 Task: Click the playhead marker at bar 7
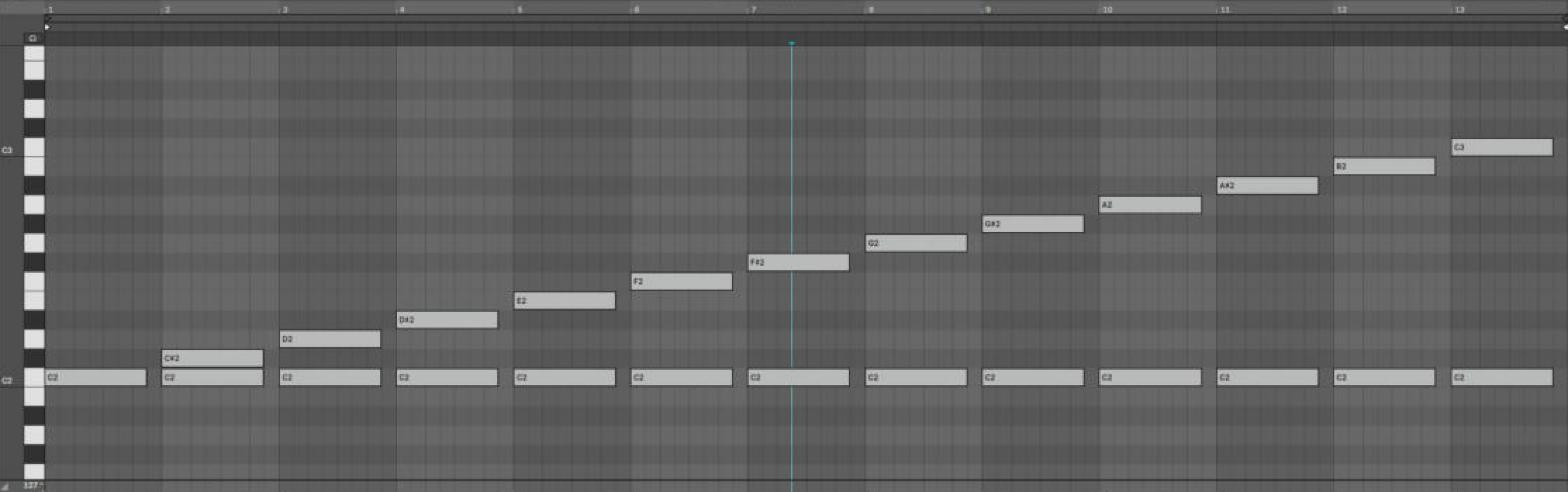[791, 43]
